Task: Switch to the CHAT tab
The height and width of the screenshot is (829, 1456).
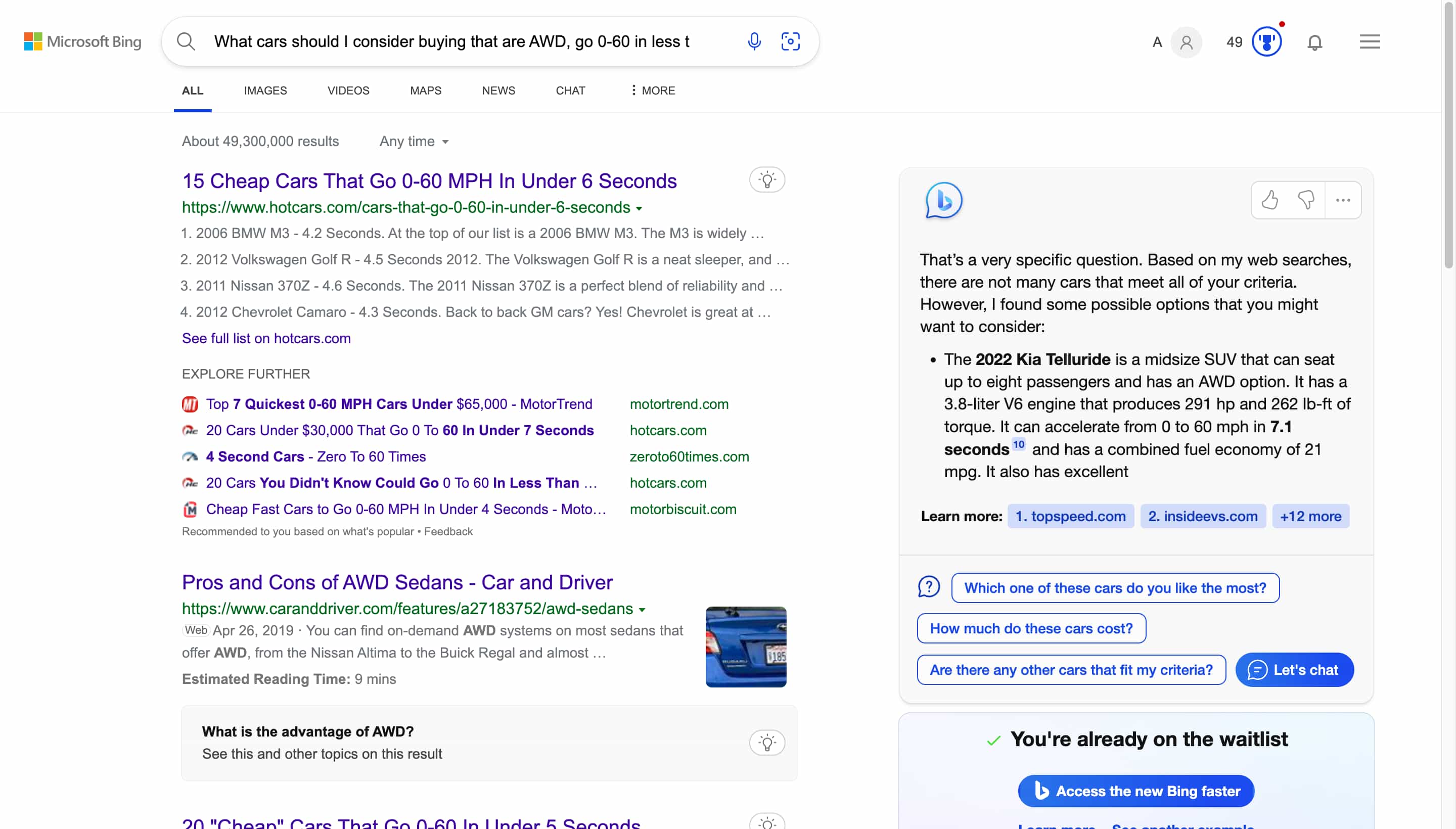Action: point(570,90)
